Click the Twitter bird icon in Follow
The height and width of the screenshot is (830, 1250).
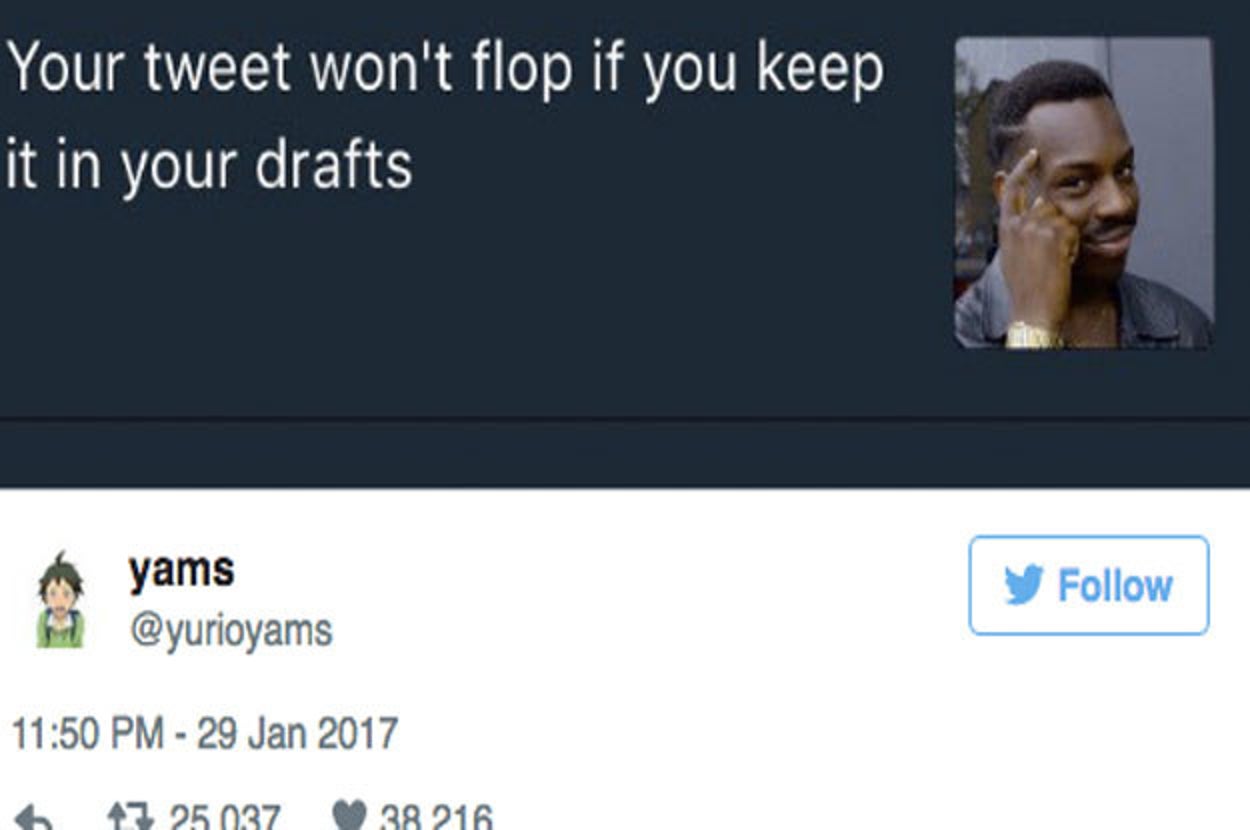click(x=1023, y=585)
